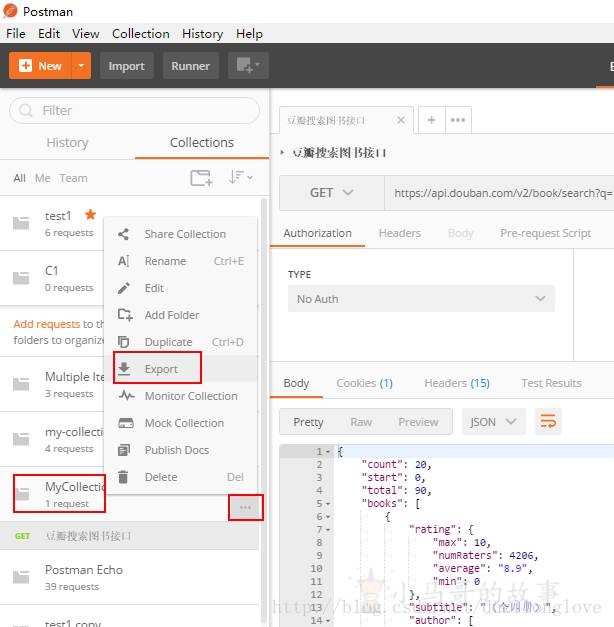Close the open request tab
This screenshot has width=614, height=627.
[401, 120]
